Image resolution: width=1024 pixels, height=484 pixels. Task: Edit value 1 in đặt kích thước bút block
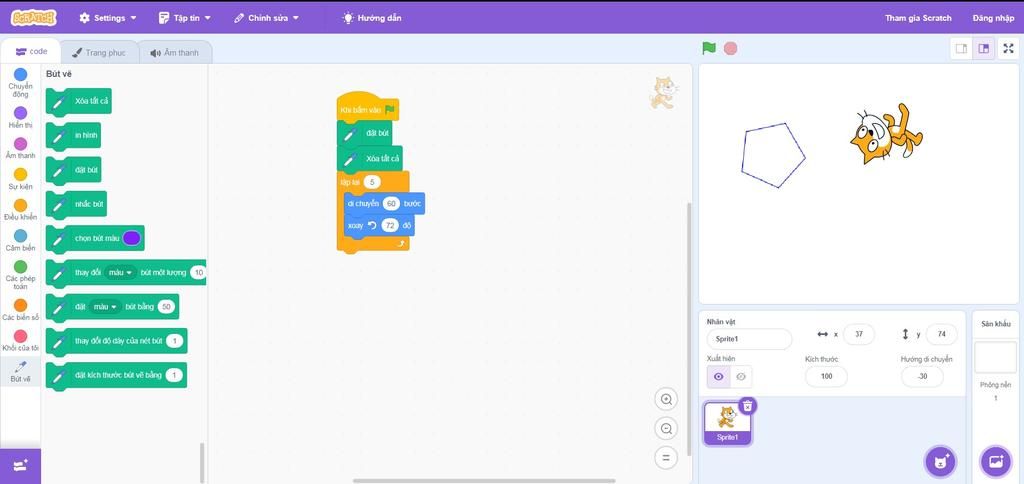173,375
